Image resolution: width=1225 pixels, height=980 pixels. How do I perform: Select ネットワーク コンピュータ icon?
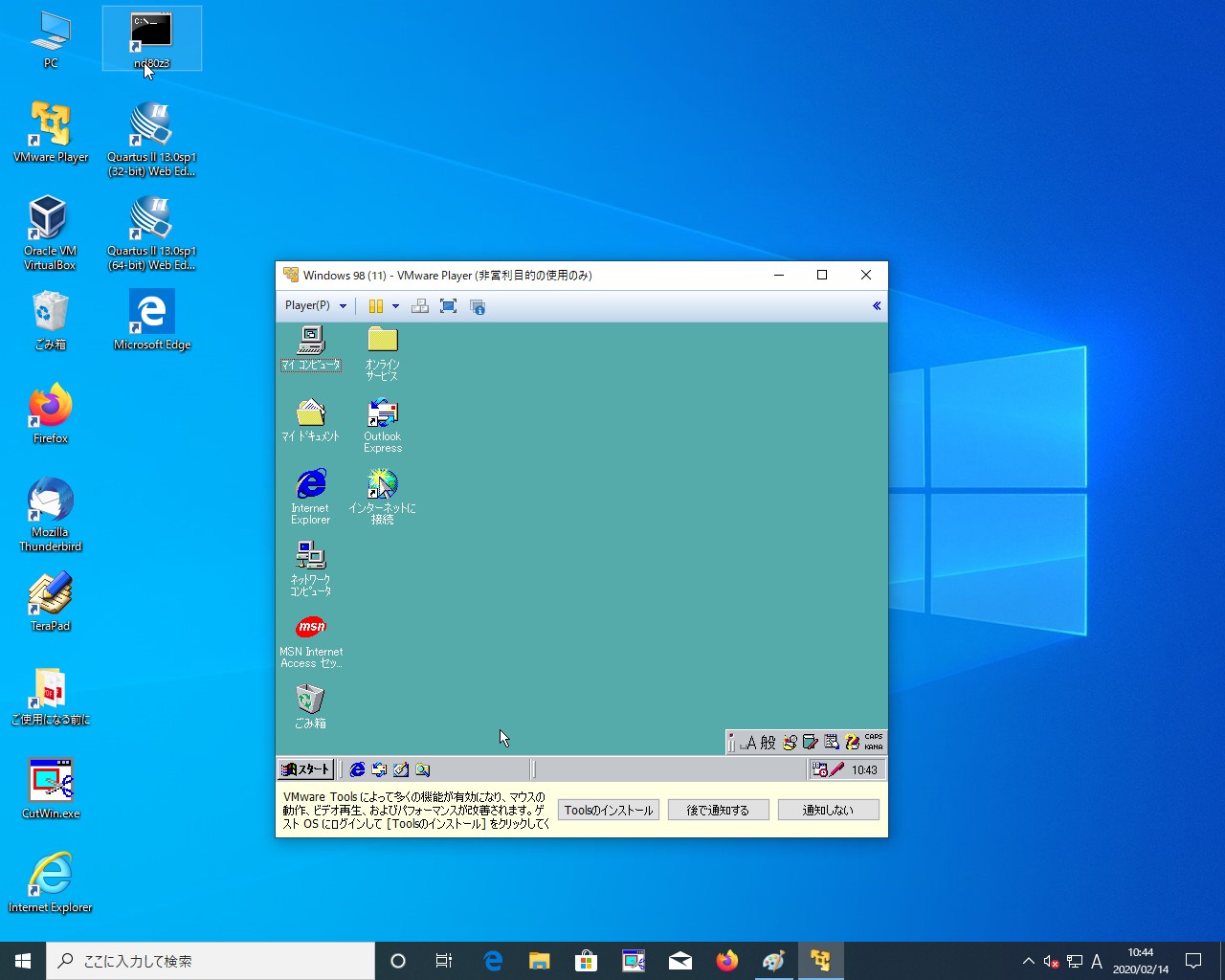[310, 568]
